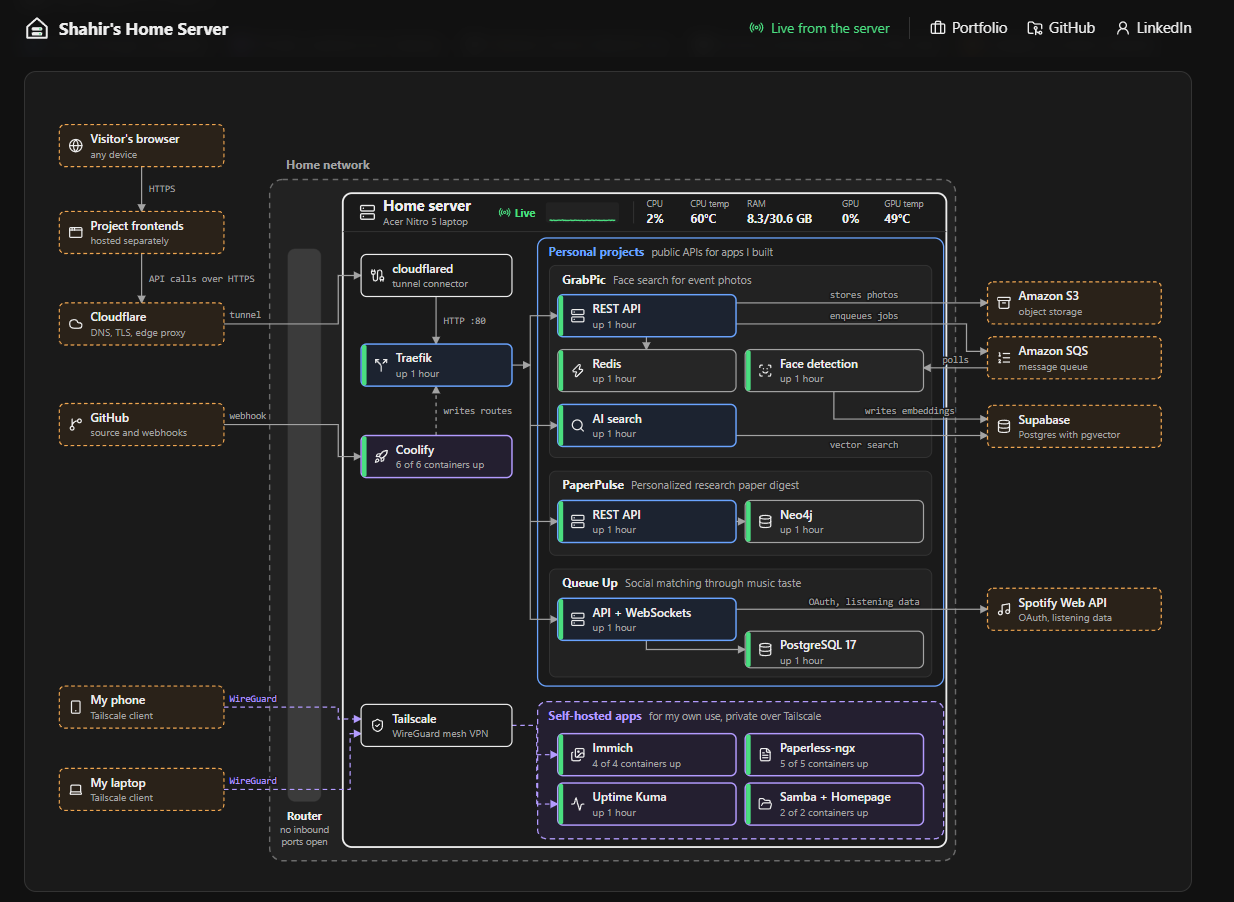
Task: Click the cloud icon in Cloudflare node
Action: point(75,324)
